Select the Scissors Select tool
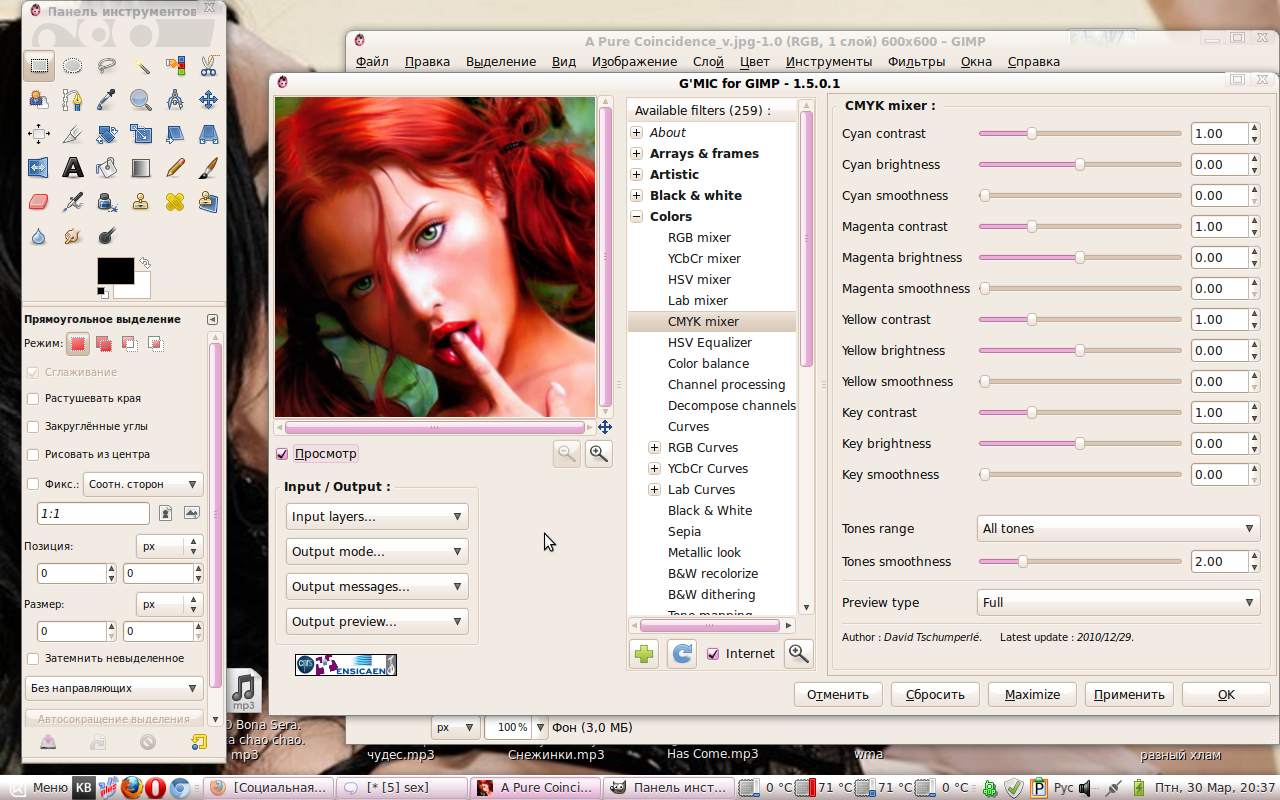This screenshot has width=1280, height=800. point(208,66)
